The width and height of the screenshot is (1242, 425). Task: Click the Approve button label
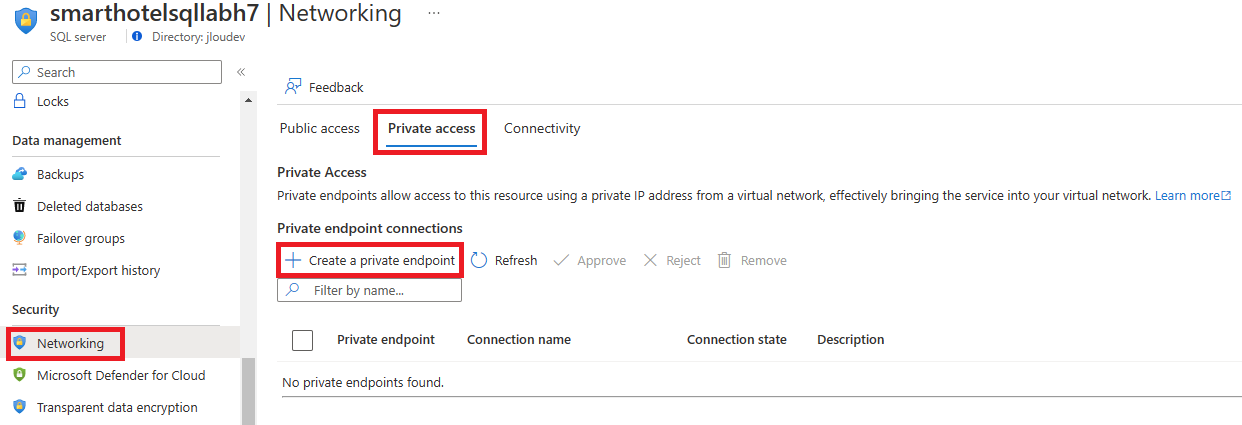602,260
